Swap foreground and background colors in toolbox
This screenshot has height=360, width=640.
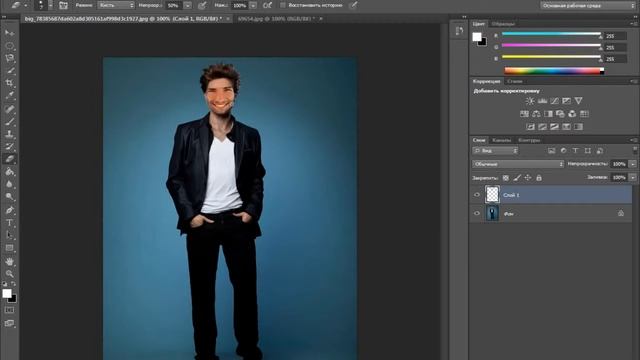[13, 284]
